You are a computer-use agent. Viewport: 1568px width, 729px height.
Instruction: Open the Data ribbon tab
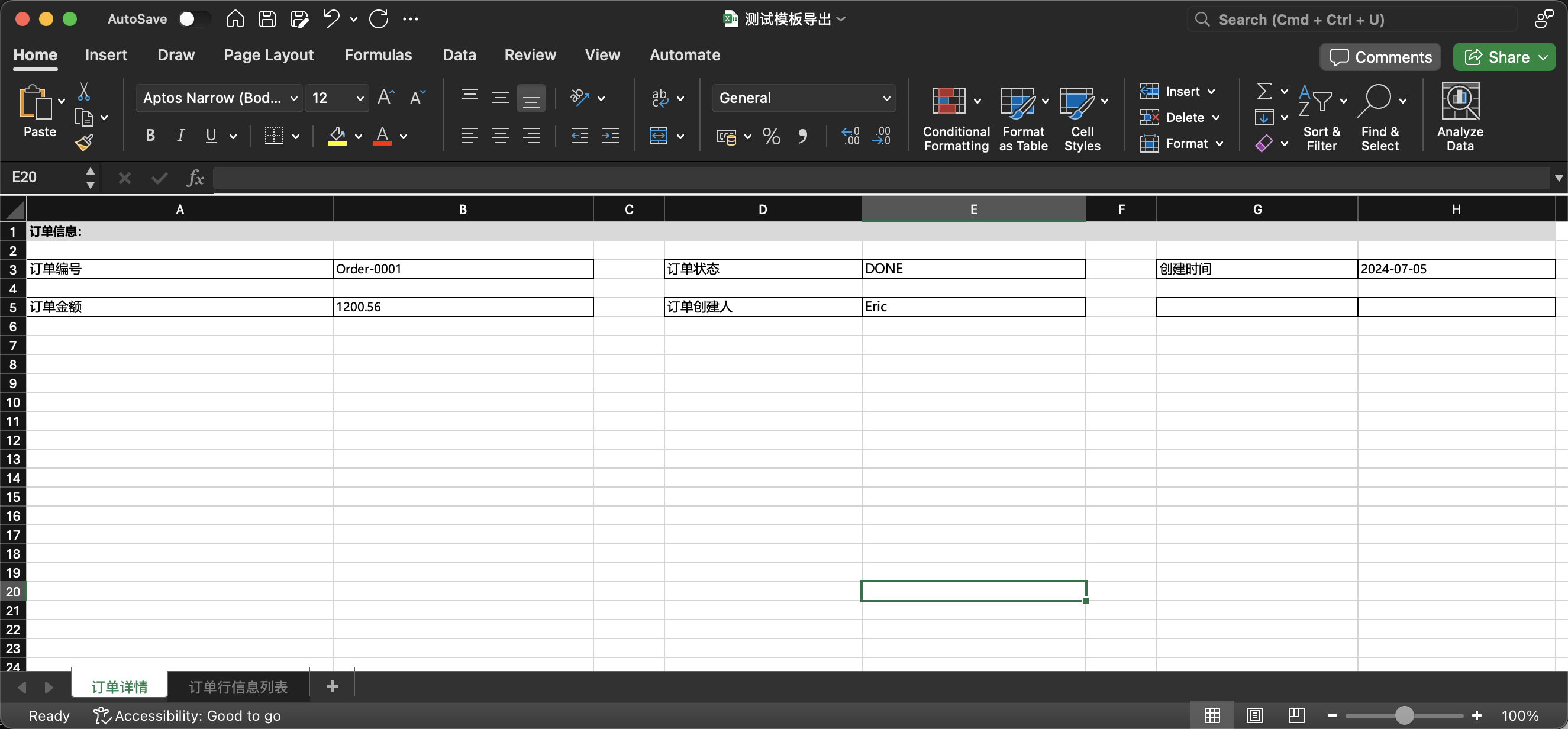coord(459,56)
